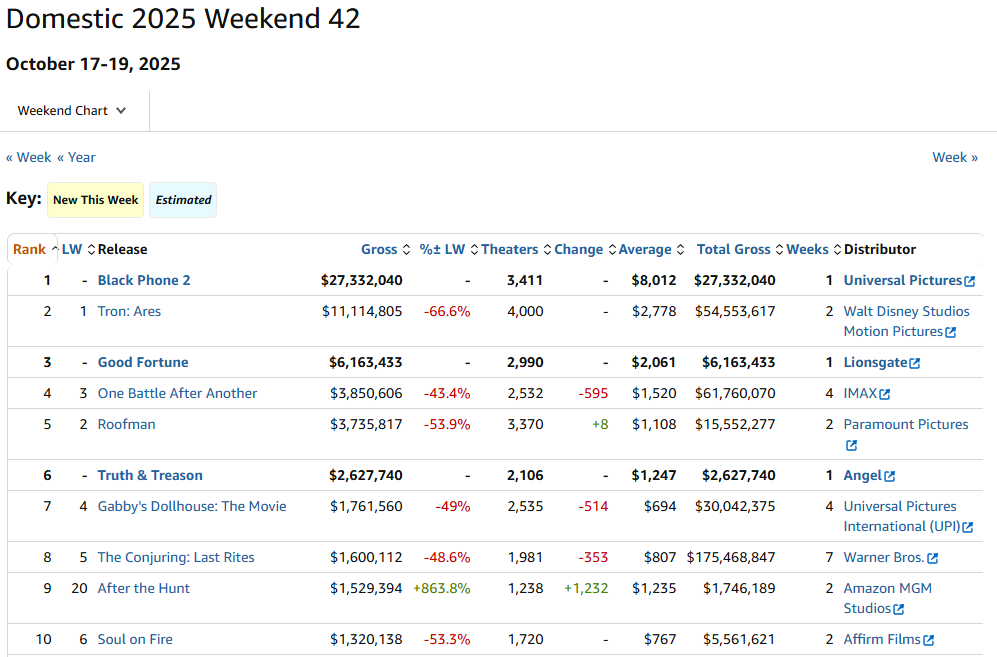Click the yellow New This Week key swatch
The image size is (997, 657).
96,200
